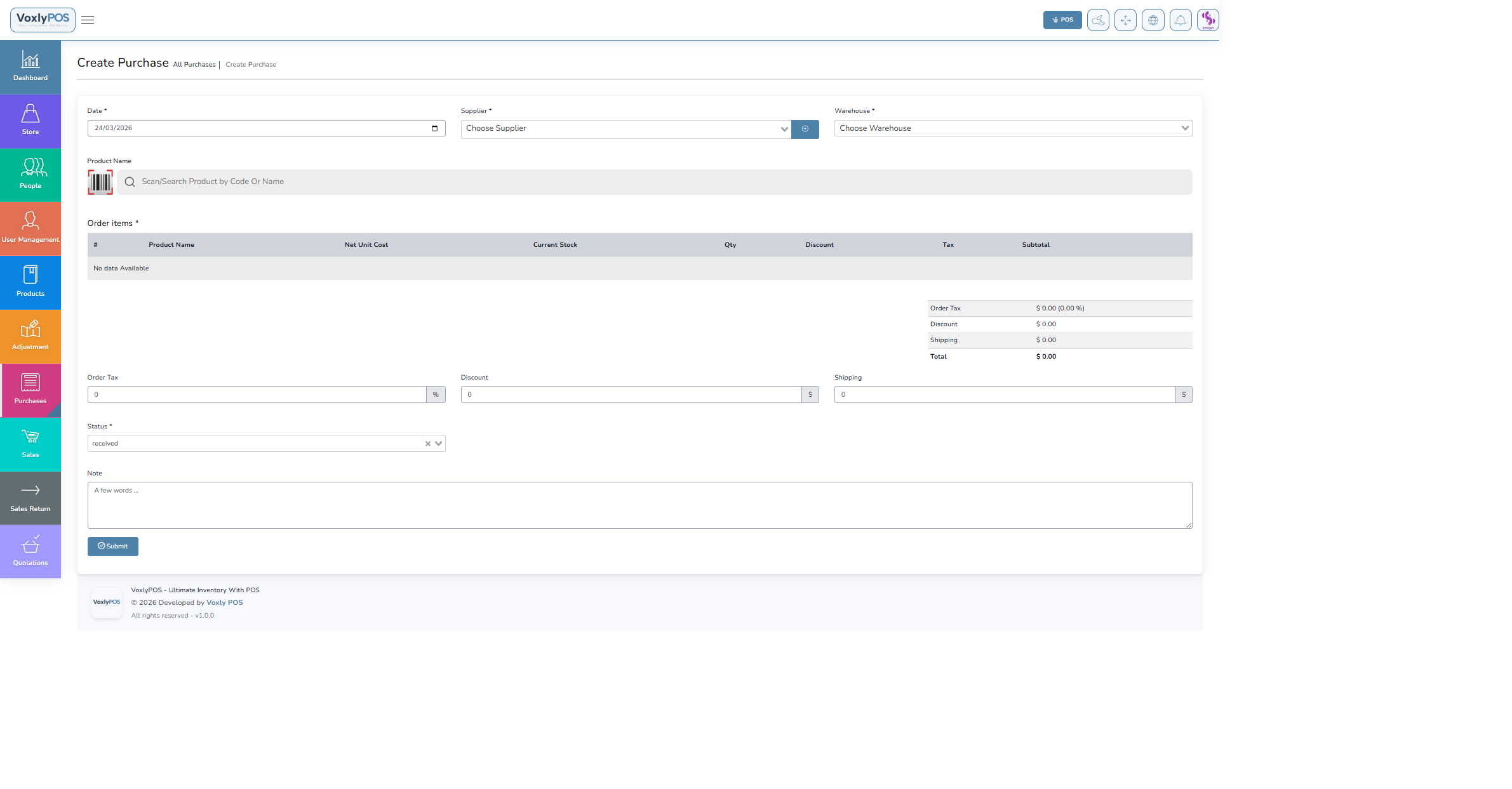Open the Adjustment section

click(30, 336)
